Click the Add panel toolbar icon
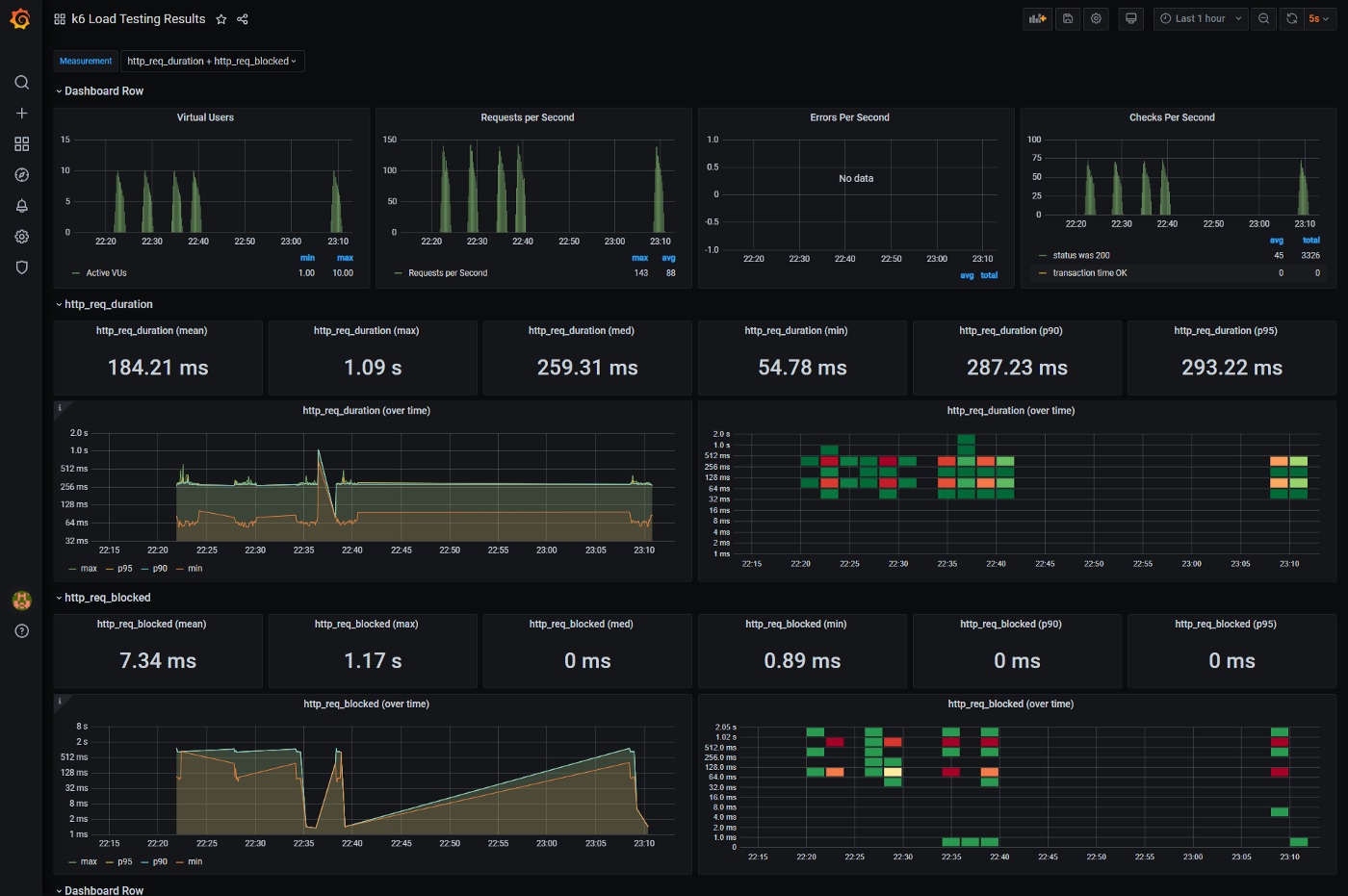Image resolution: width=1348 pixels, height=896 pixels. tap(1037, 18)
